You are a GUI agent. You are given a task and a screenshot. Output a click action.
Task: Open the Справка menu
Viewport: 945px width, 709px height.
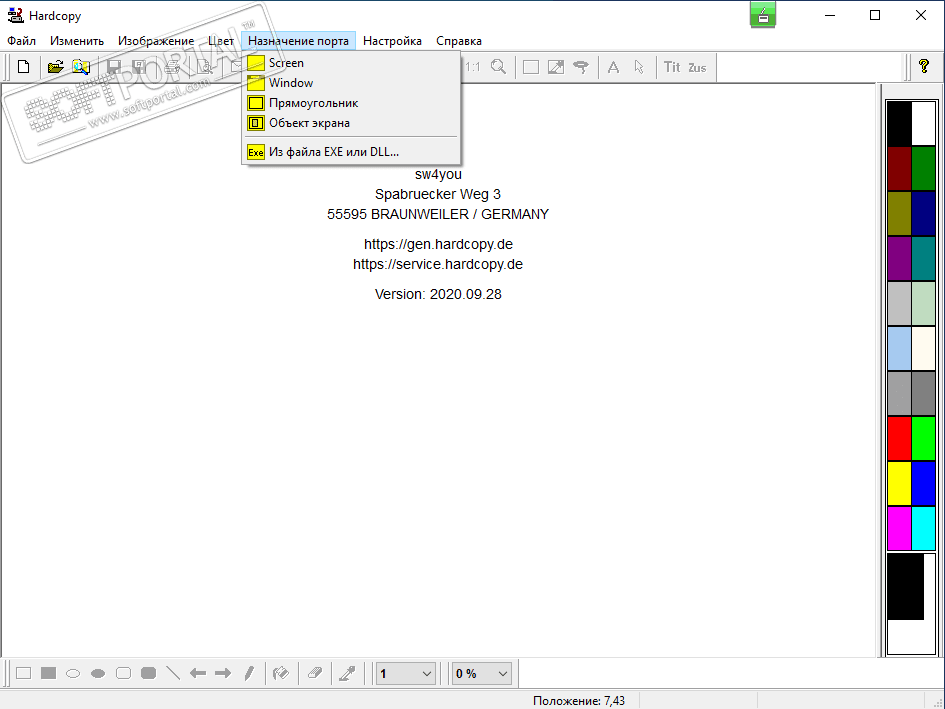click(x=459, y=41)
